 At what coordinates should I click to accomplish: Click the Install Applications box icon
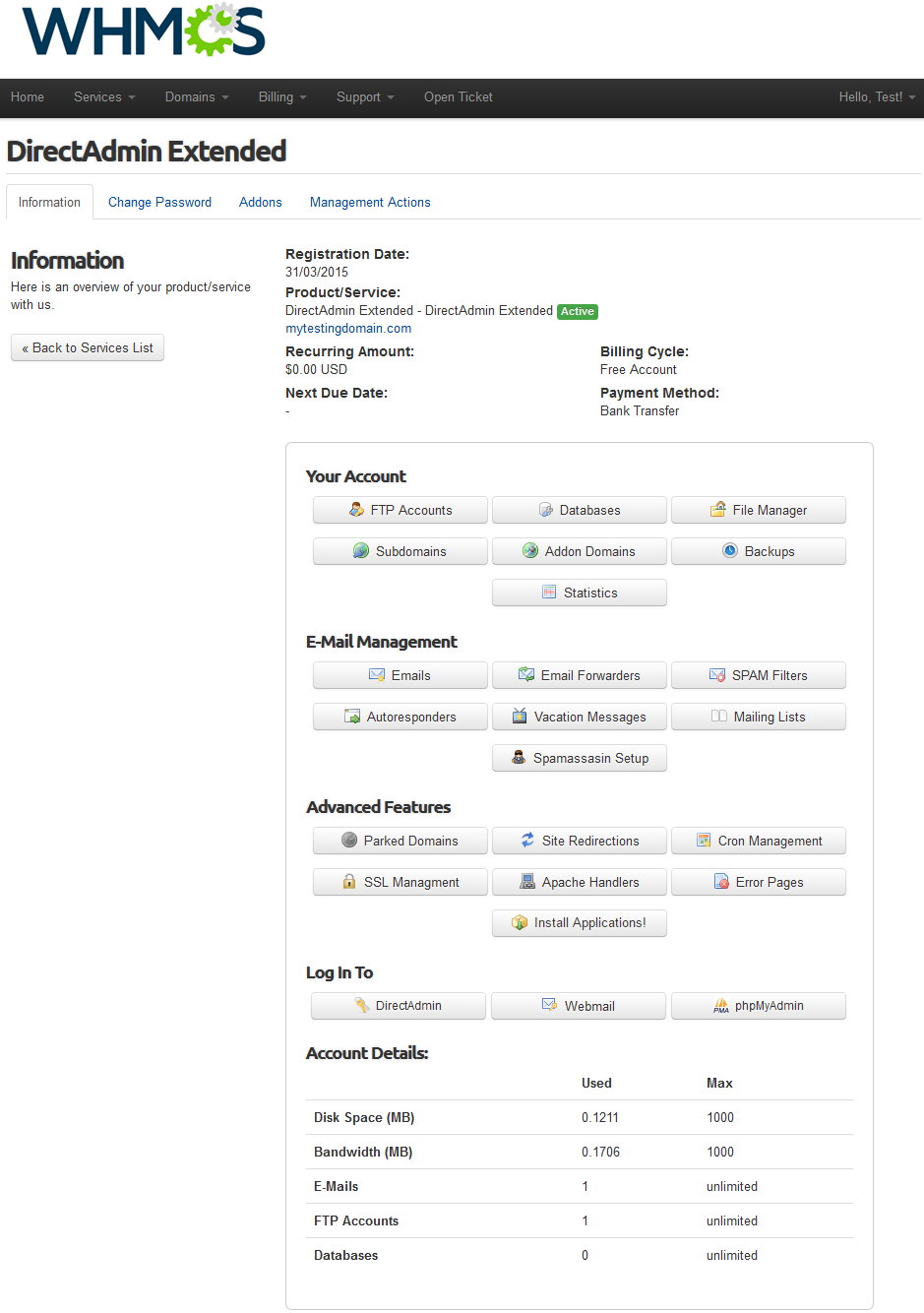(520, 922)
